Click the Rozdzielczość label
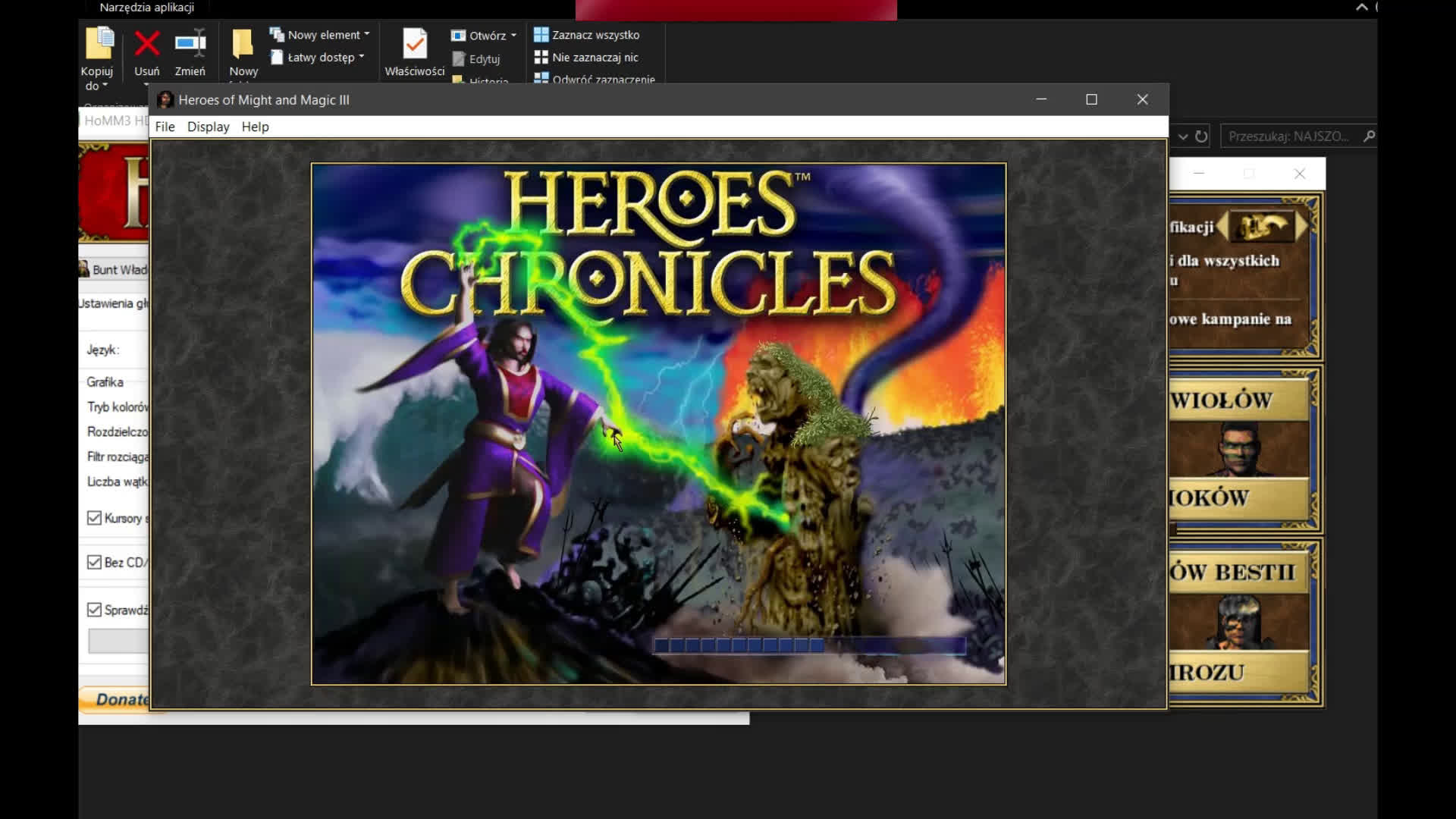The height and width of the screenshot is (819, 1456). 118,431
